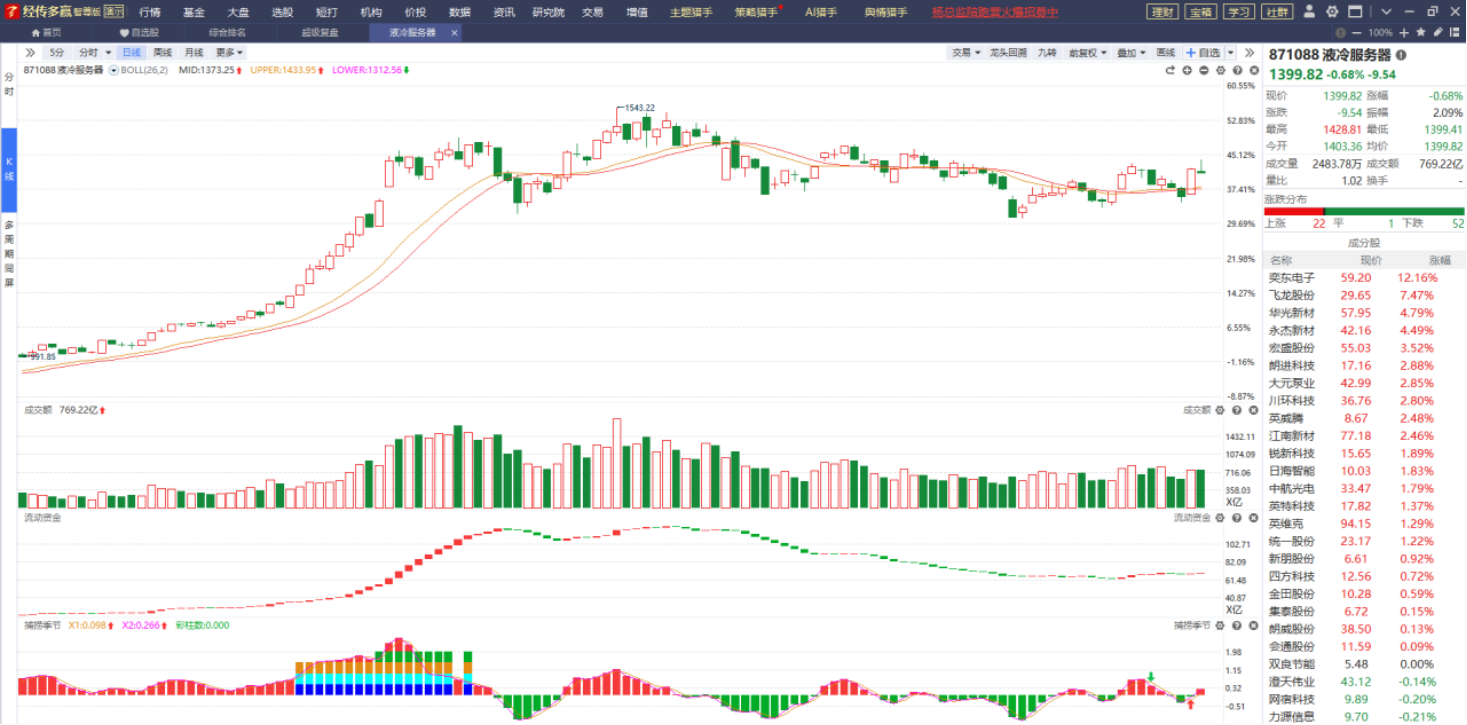The width and height of the screenshot is (1467, 725).
Task: Expand the 更多 periods dropdown
Action: pyautogui.click(x=229, y=52)
